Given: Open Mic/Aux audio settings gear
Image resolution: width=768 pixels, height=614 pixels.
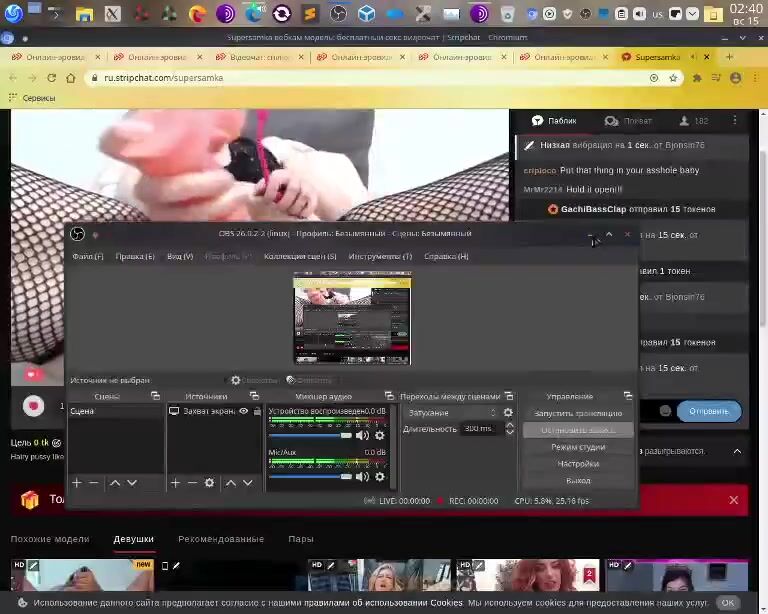Looking at the screenshot, I should point(379,476).
